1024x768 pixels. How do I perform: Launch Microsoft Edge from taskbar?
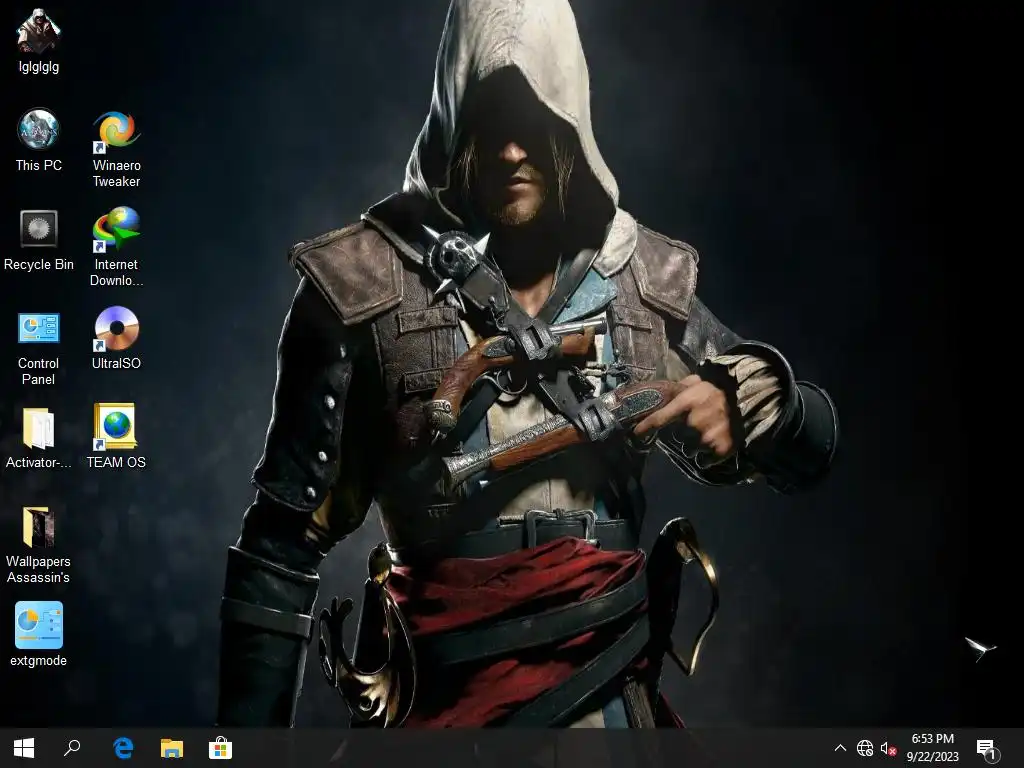123,748
